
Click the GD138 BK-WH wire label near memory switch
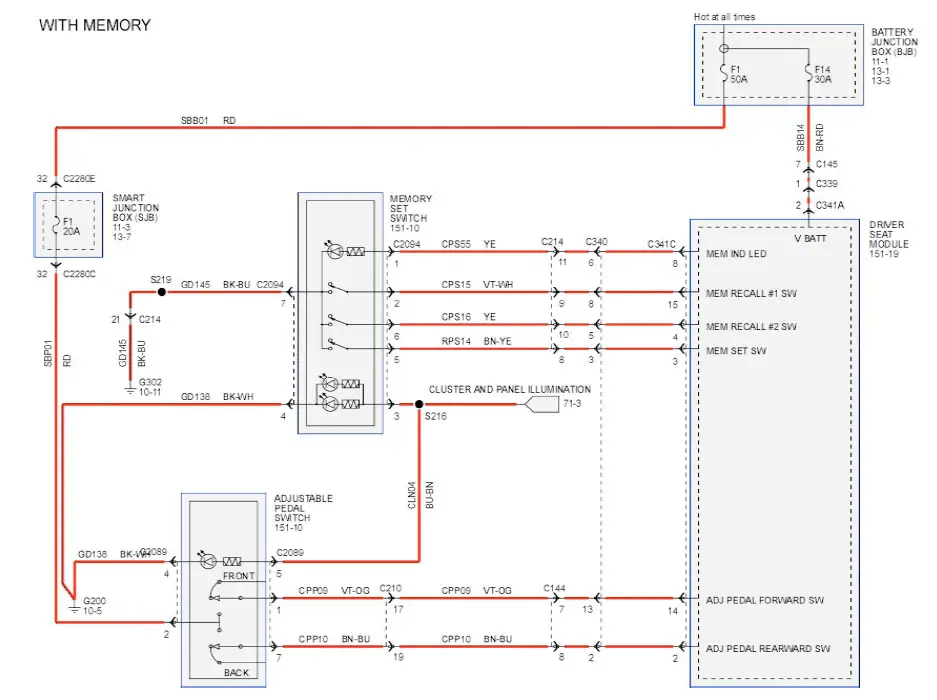click(x=217, y=396)
